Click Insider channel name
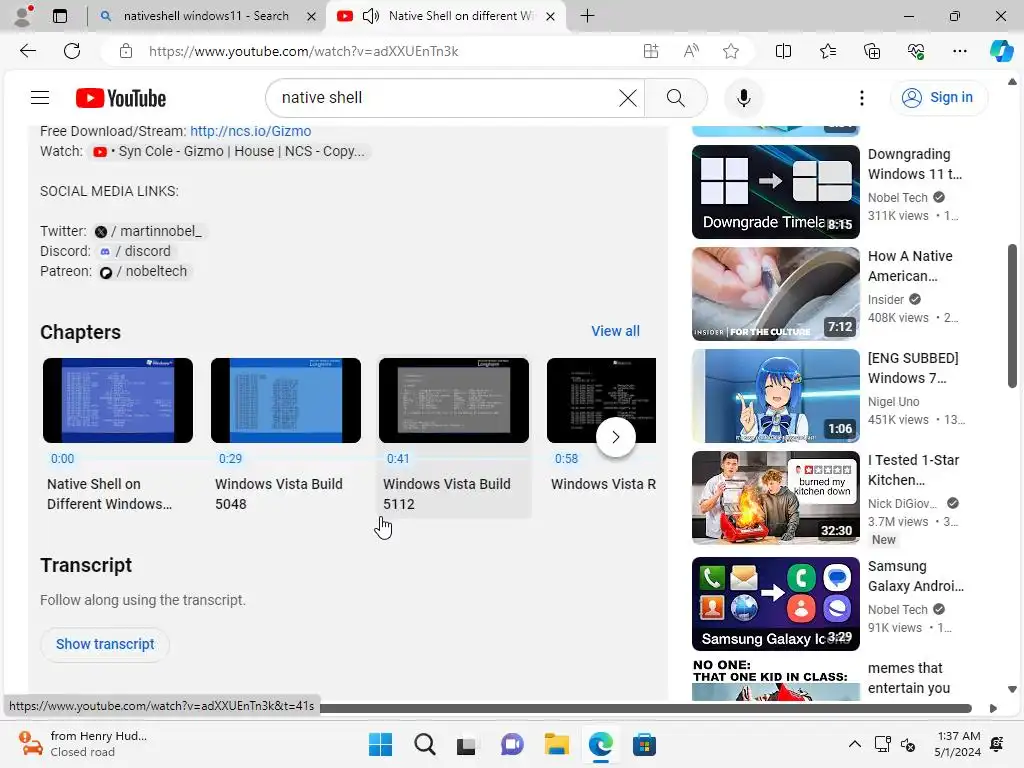Viewport: 1024px width, 768px height. 886,300
